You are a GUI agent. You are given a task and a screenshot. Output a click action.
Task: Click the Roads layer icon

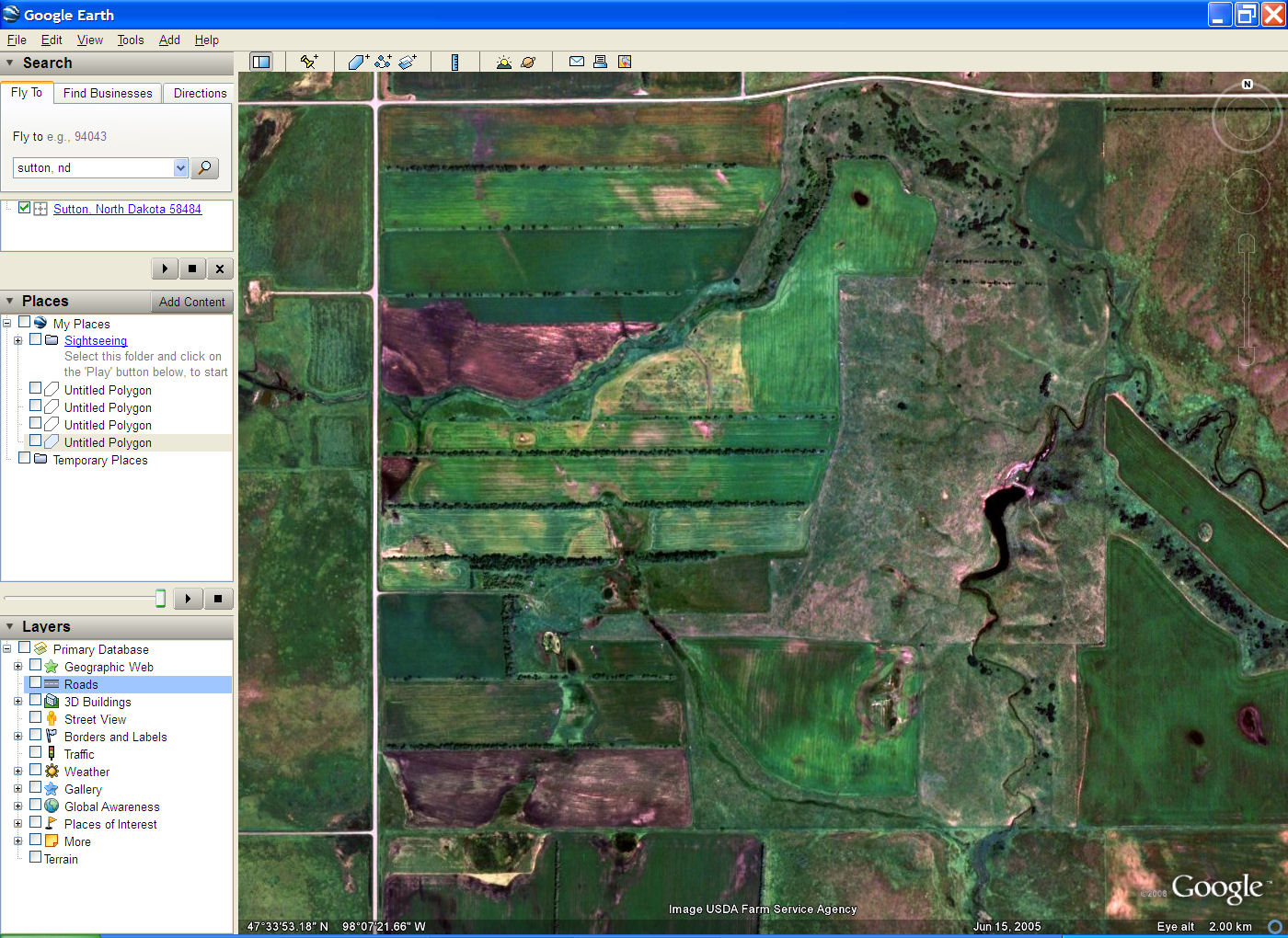[x=52, y=684]
